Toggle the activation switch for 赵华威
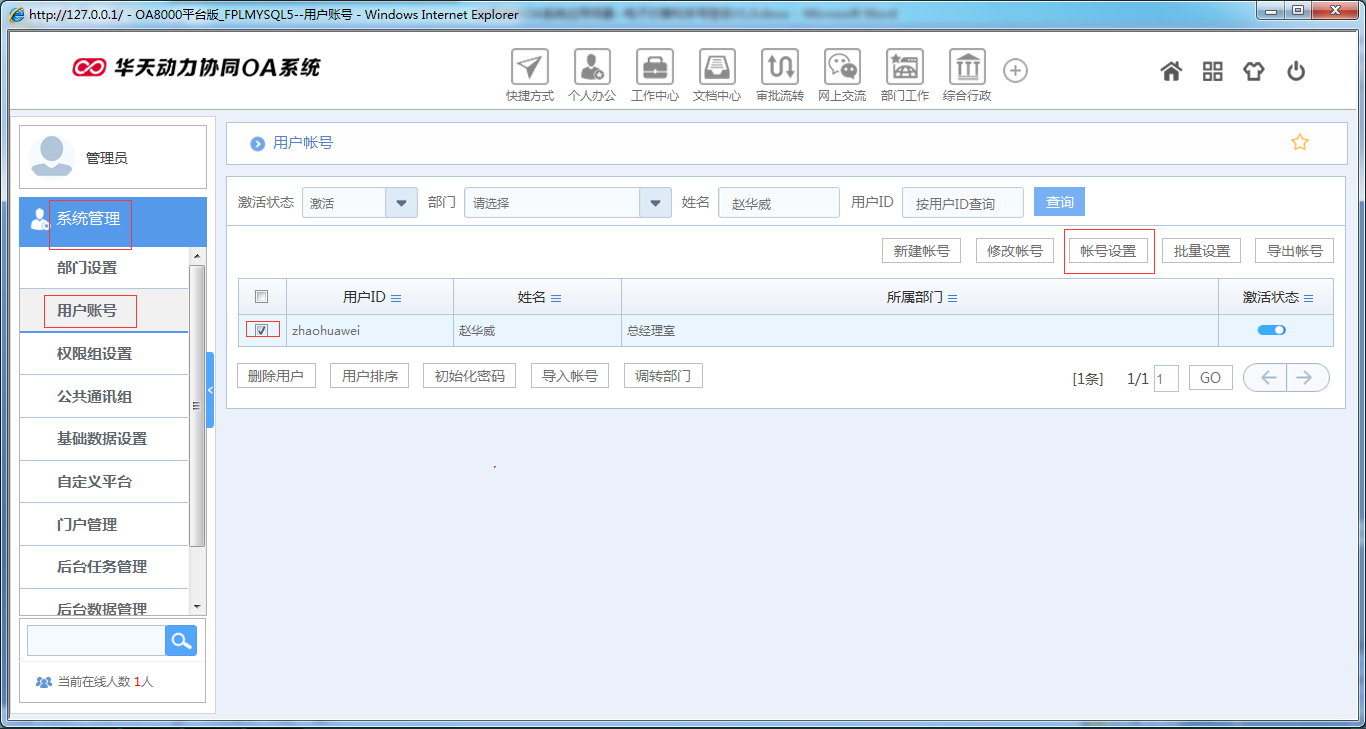This screenshot has width=1366, height=729. 1272,329
